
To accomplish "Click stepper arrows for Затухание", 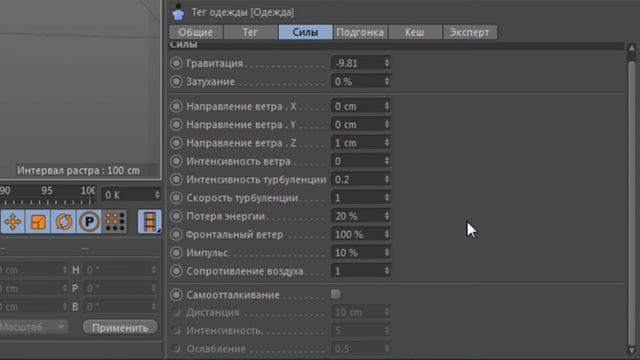I will 387,81.
